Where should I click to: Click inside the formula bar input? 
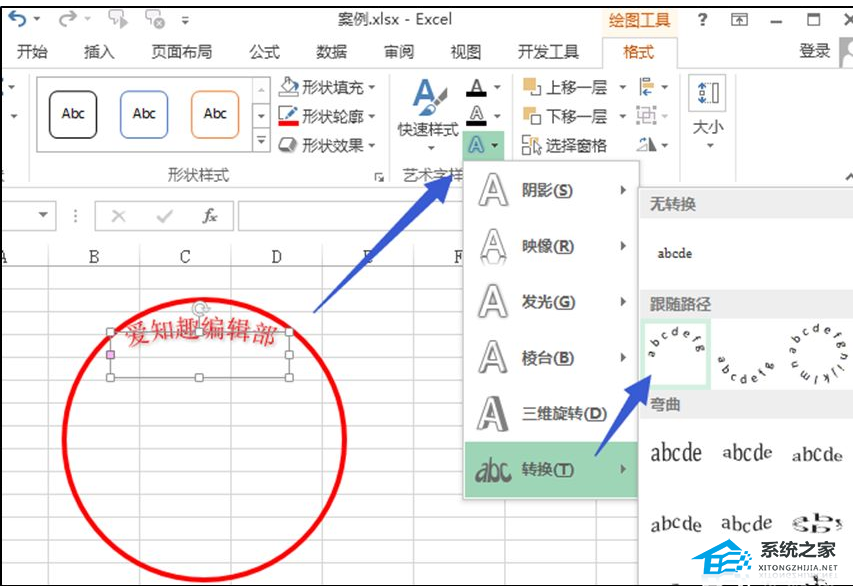coord(350,216)
